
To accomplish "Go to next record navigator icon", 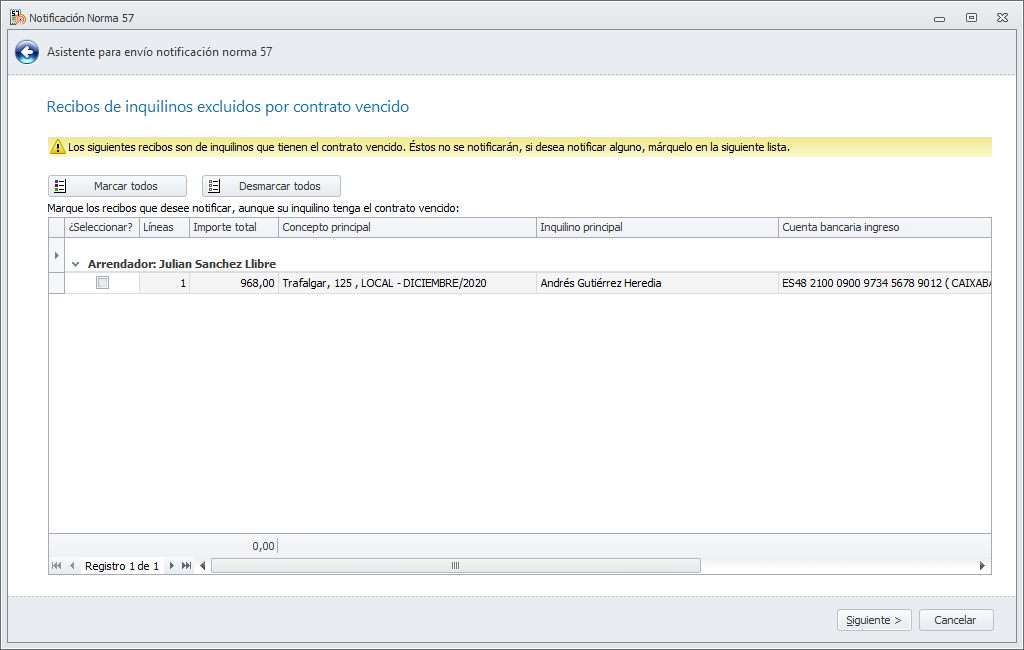I will click(x=172, y=566).
